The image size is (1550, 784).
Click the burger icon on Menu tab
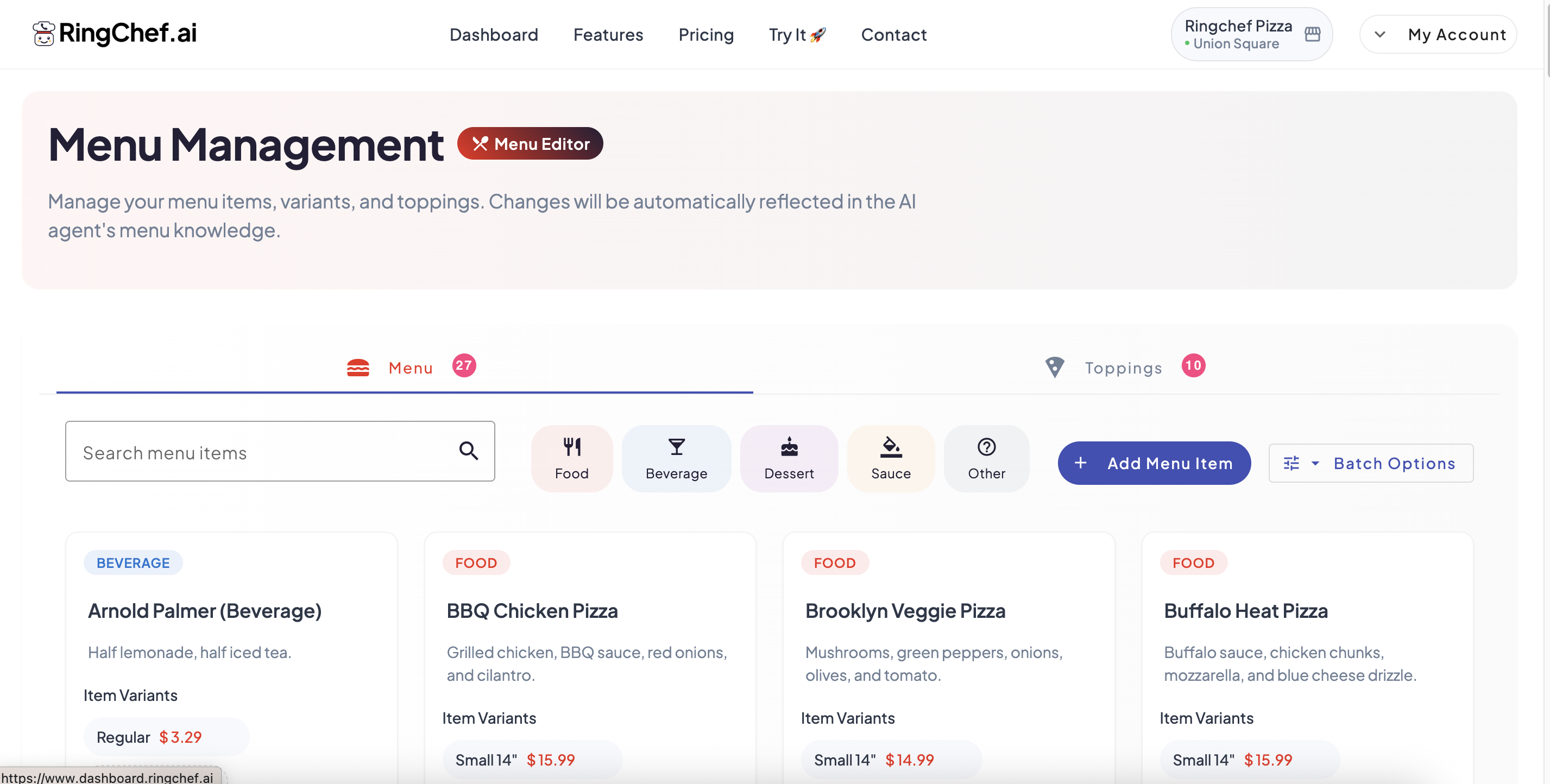(x=358, y=368)
